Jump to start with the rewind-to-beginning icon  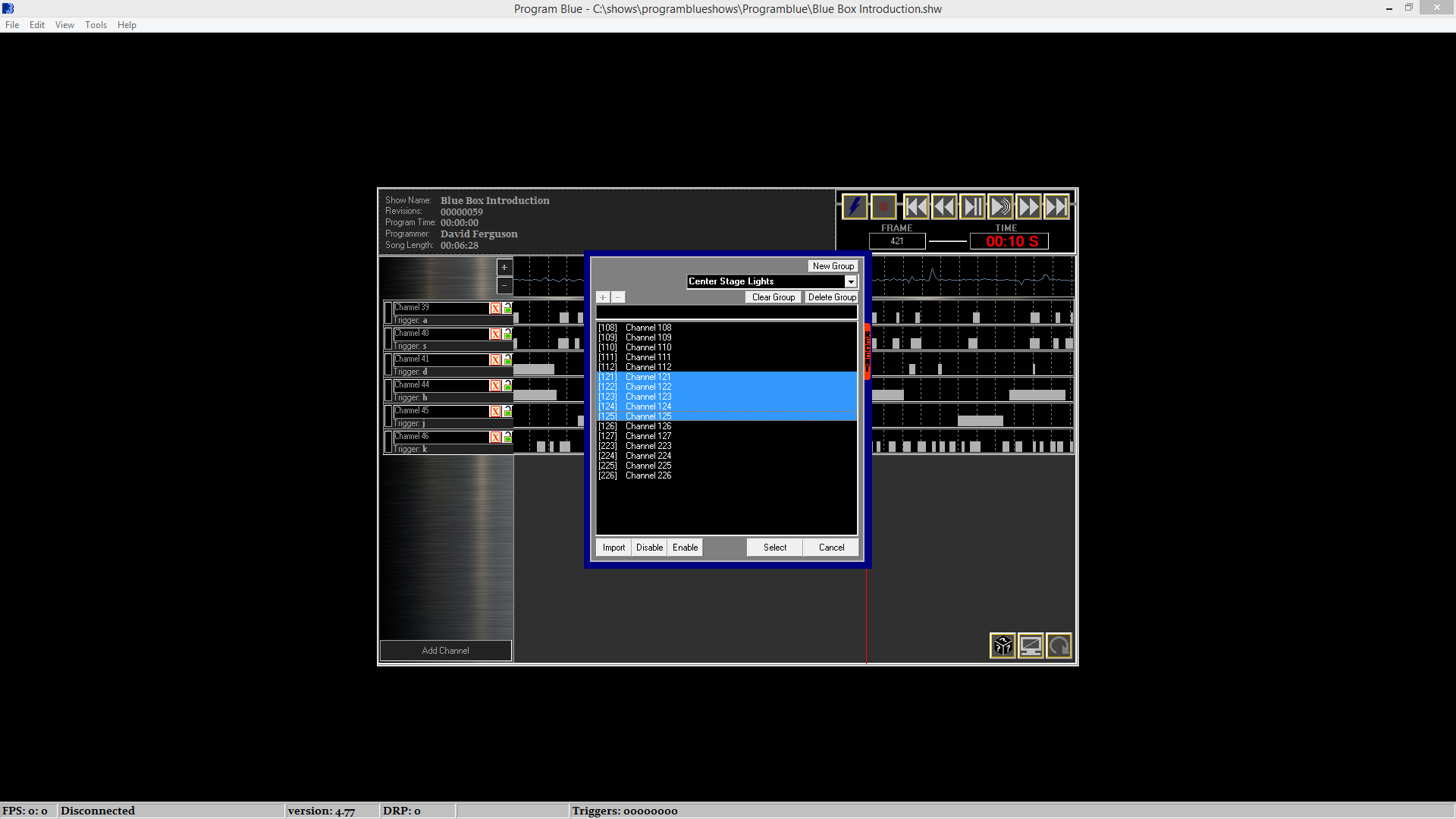[x=917, y=206]
